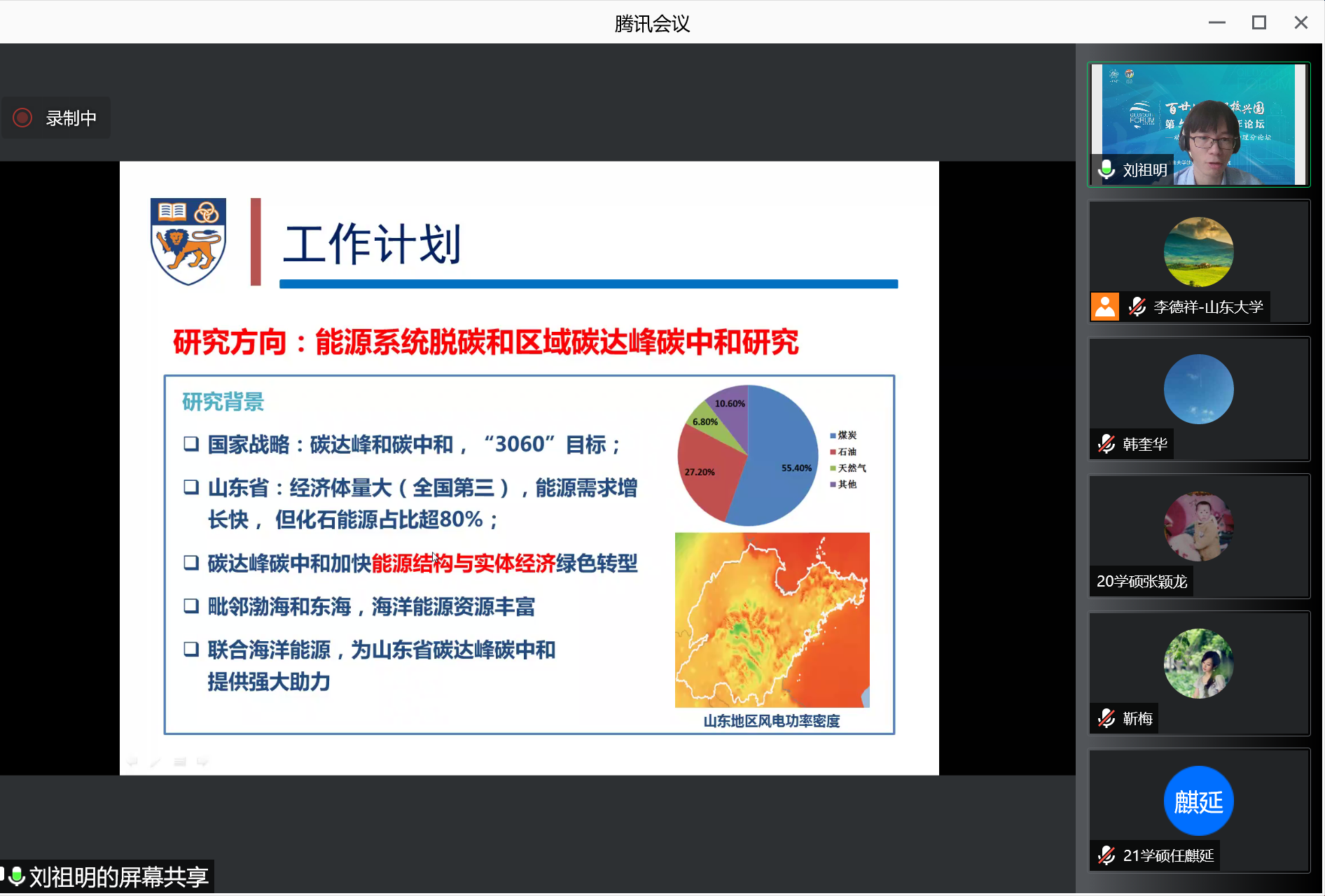Click the university lion crest logo
The width and height of the screenshot is (1325, 896).
click(x=188, y=241)
